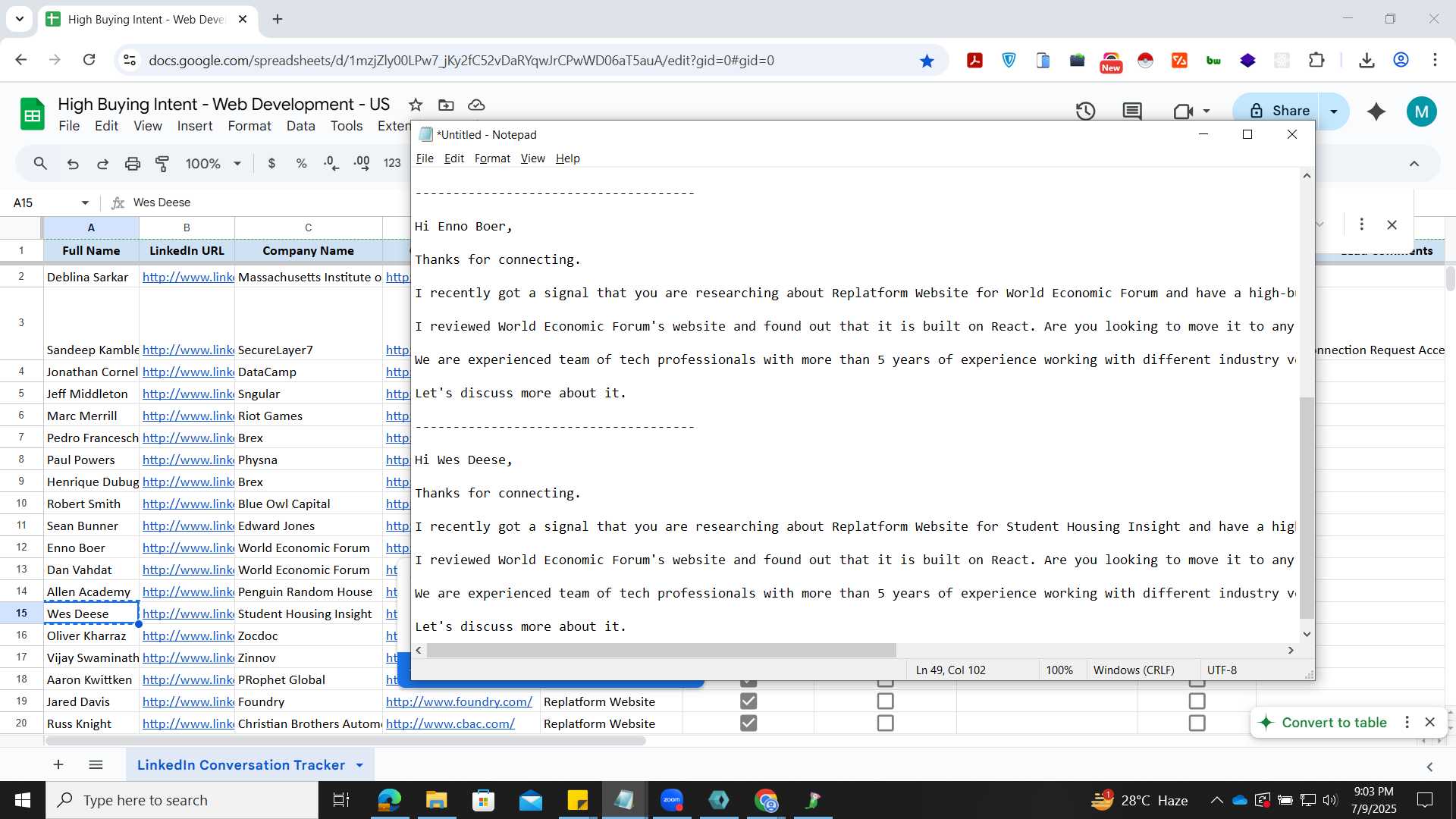Star the High Buying Intent spreadsheet
The image size is (1456, 819).
(x=416, y=105)
